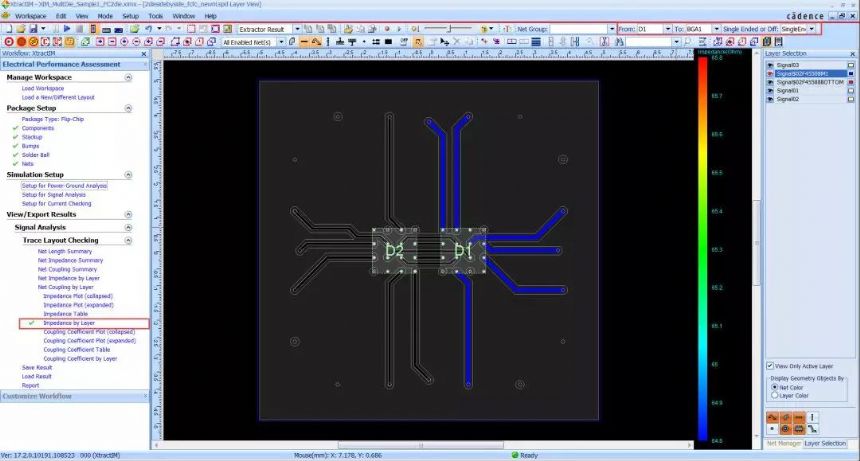
Task: Click Net Impedance Summary link
Action: coord(70,260)
